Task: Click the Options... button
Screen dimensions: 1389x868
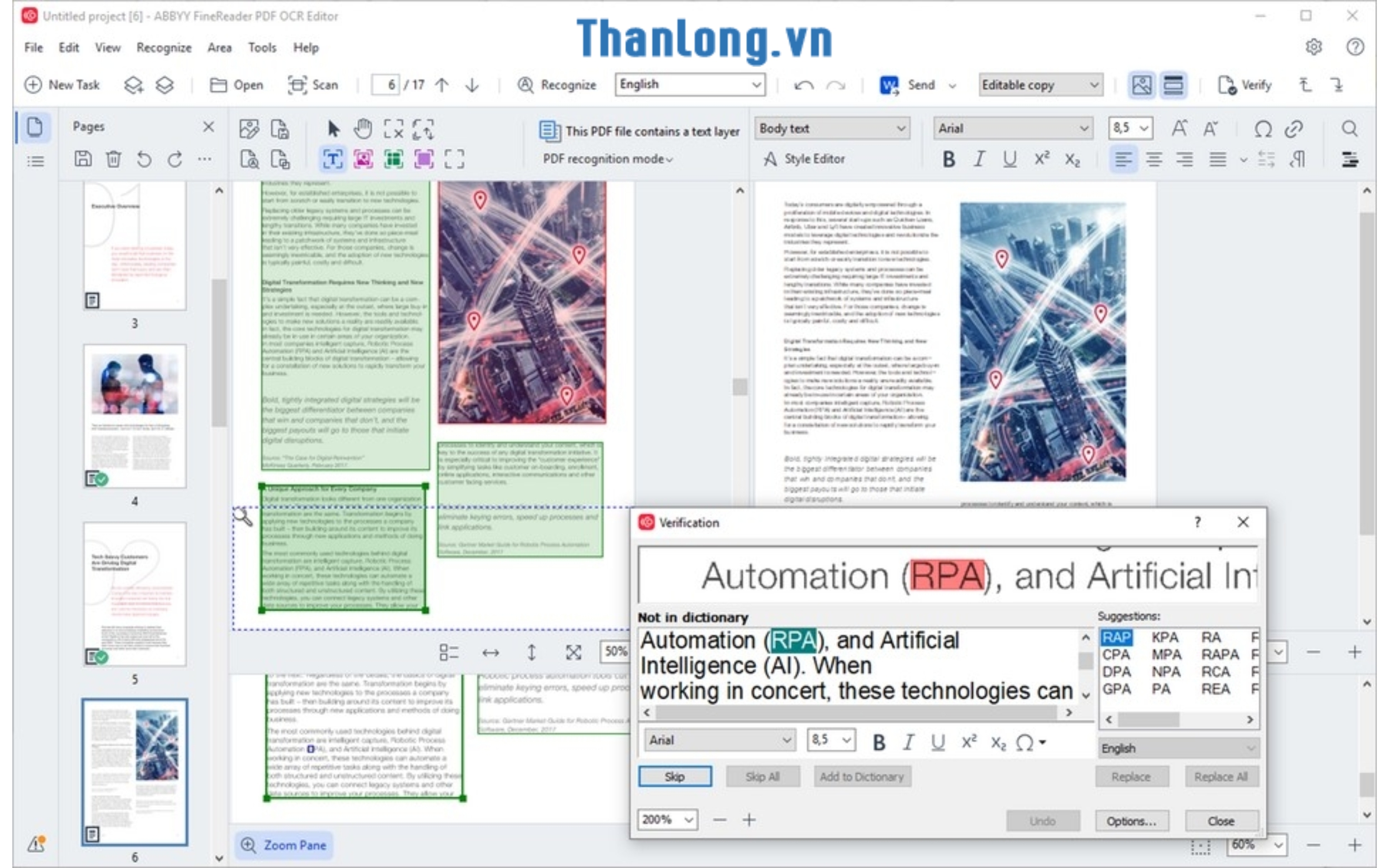Action: 1131,821
